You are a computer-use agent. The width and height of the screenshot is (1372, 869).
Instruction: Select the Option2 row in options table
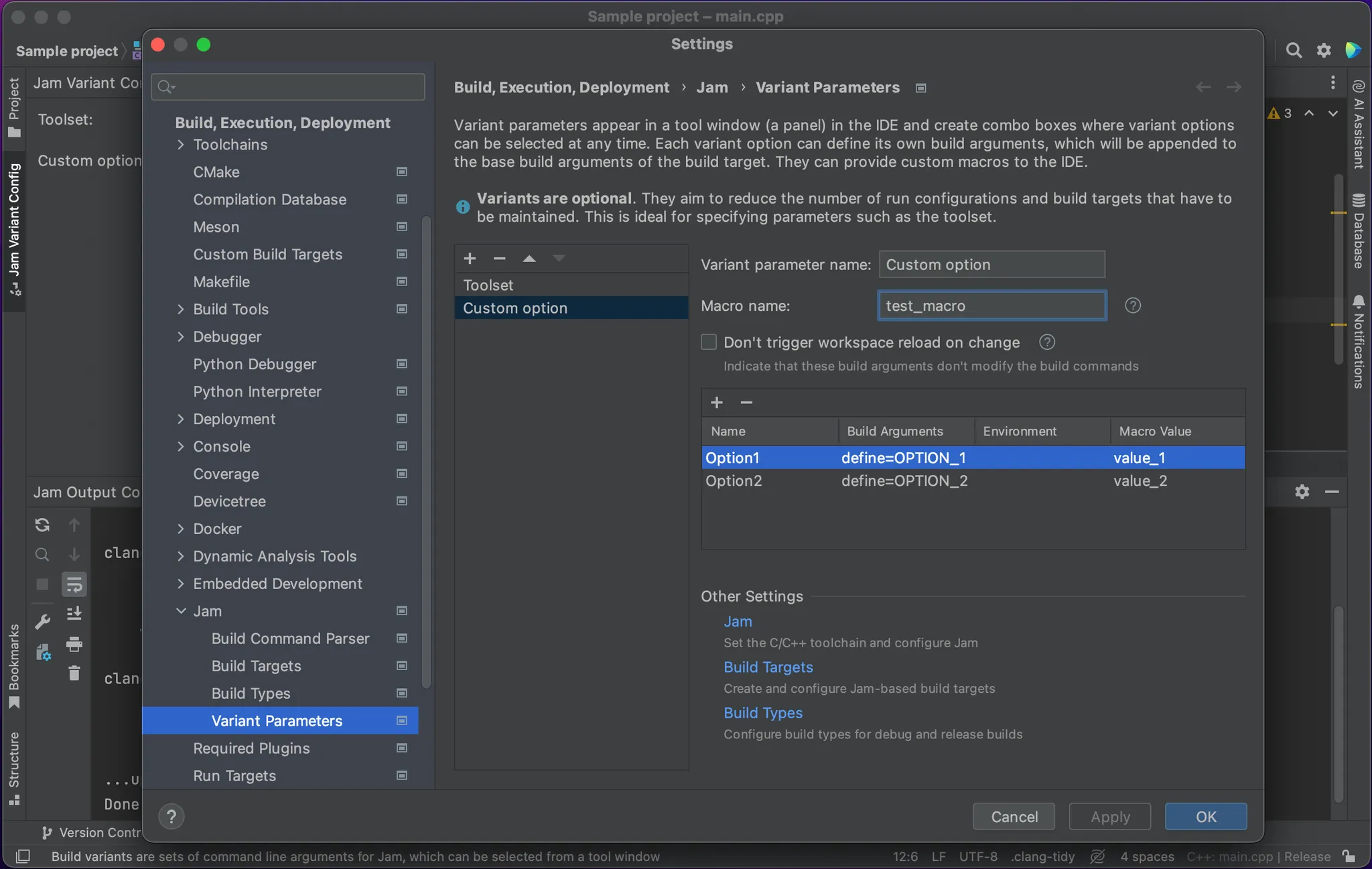pyautogui.click(x=973, y=480)
